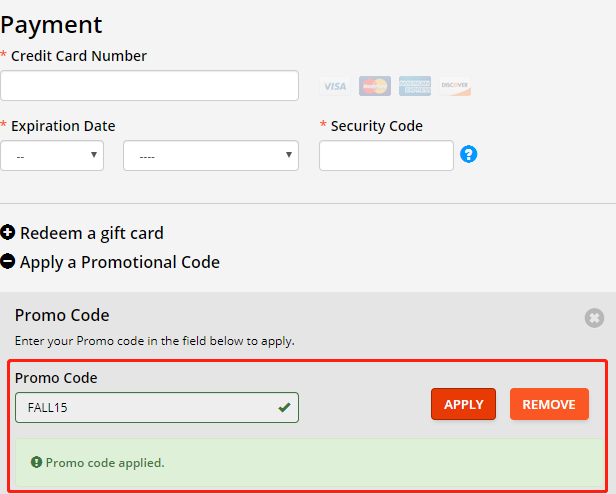Close the Promo Code panel
616x494 pixels.
pos(594,318)
